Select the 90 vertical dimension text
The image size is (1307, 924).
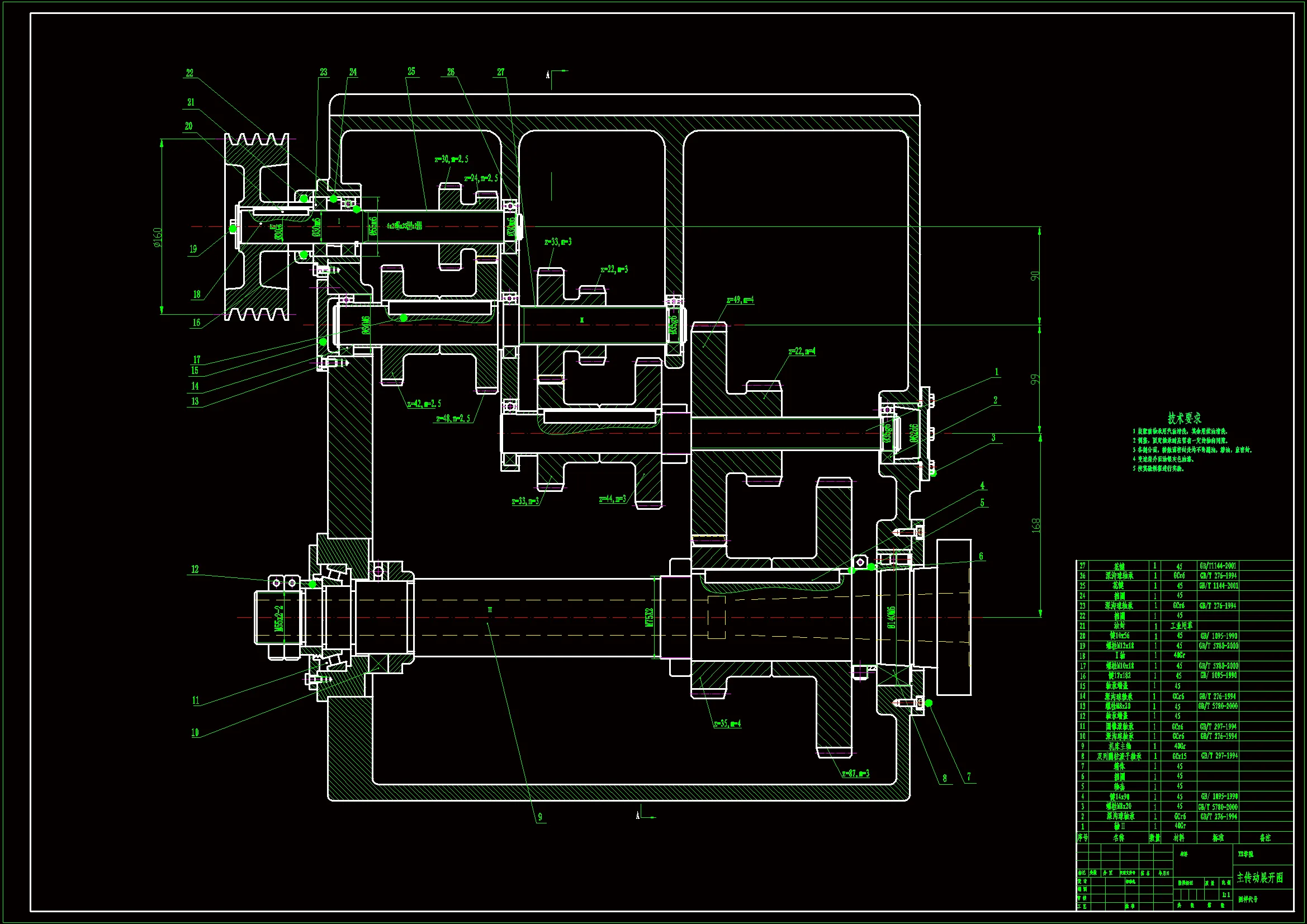(x=1035, y=276)
